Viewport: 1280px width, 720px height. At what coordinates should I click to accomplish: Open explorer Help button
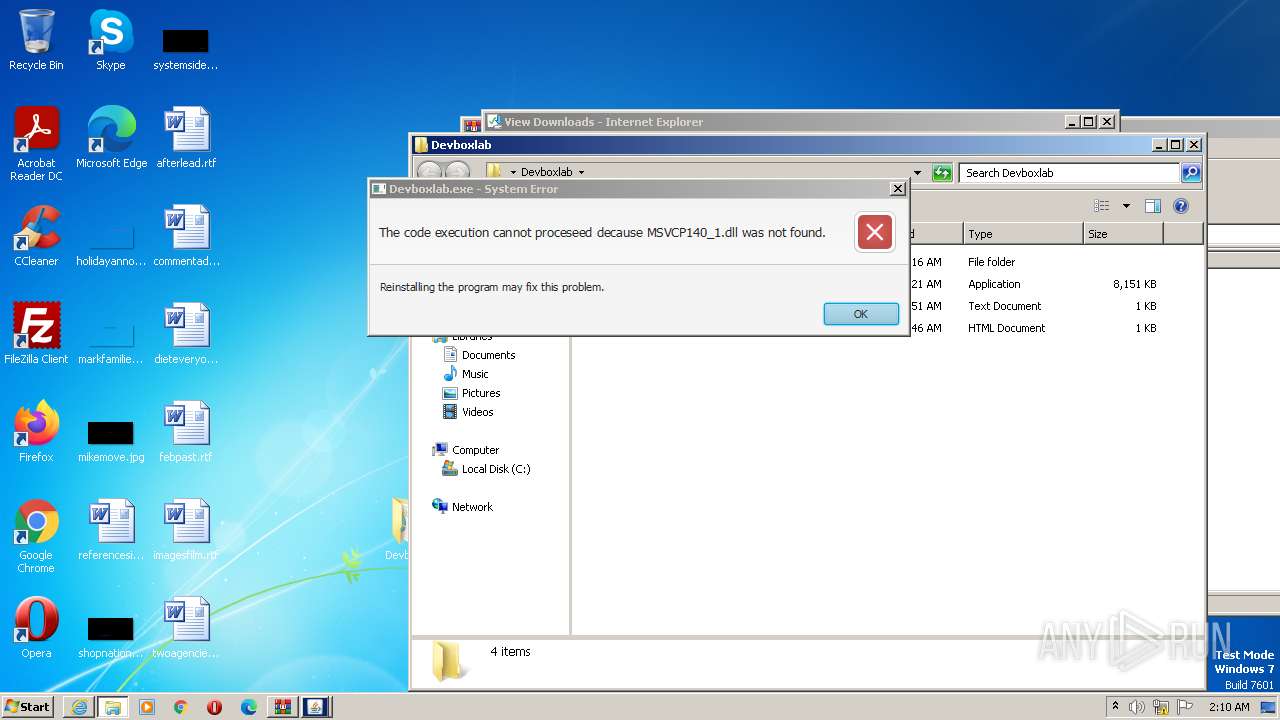(1181, 206)
